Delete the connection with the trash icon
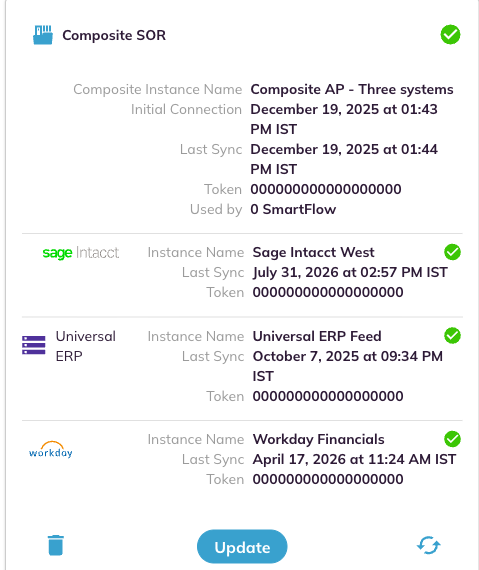 pos(56,545)
